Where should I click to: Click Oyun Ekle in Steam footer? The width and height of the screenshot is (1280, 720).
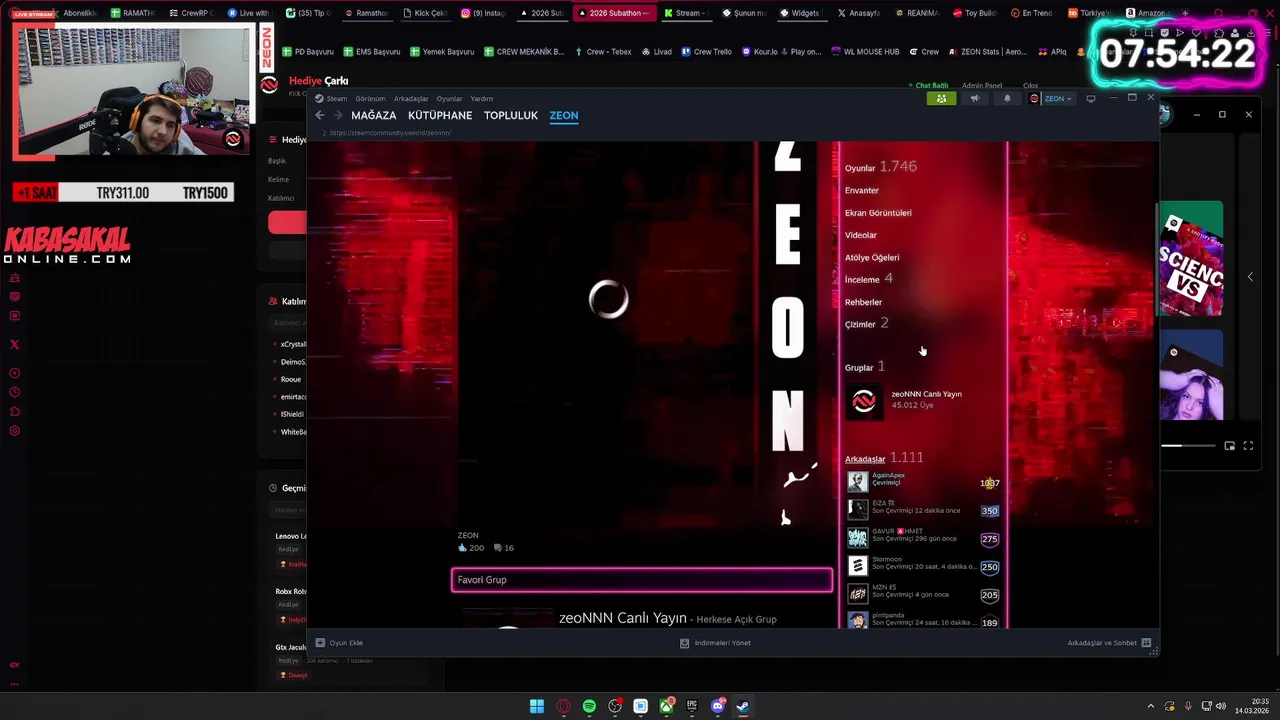(340, 643)
